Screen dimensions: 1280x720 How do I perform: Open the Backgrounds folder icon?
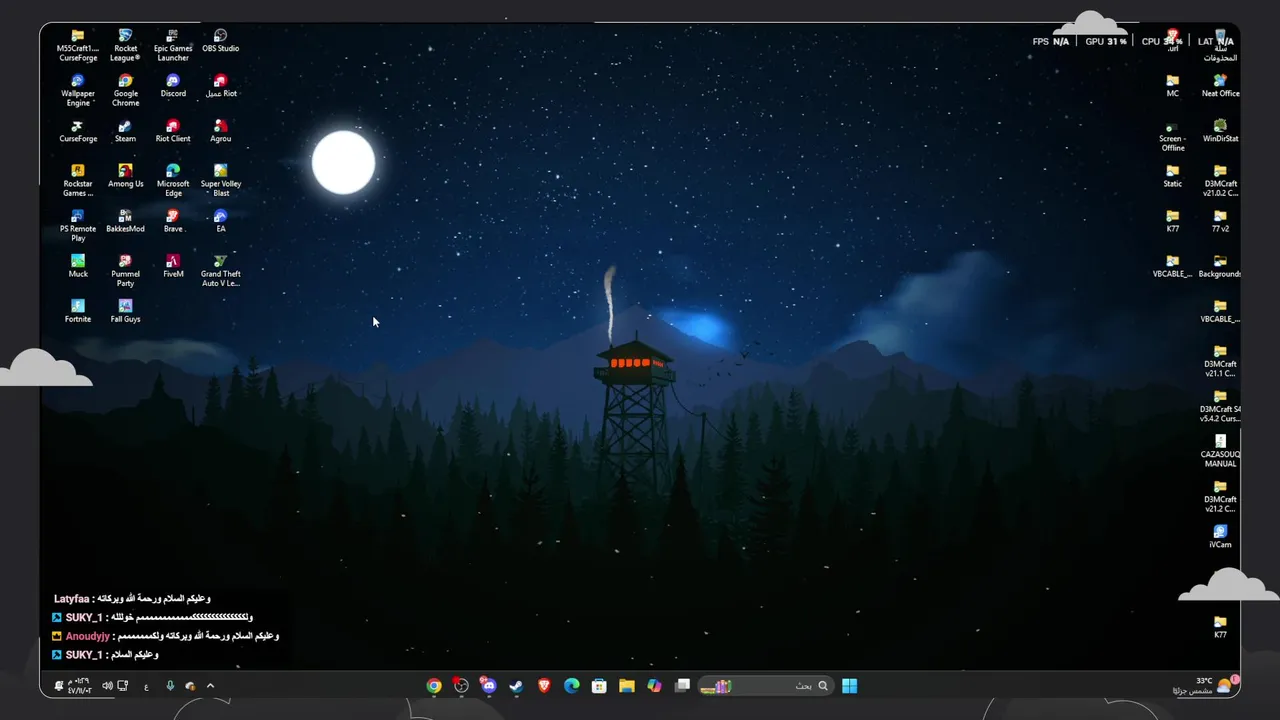coord(1220,266)
